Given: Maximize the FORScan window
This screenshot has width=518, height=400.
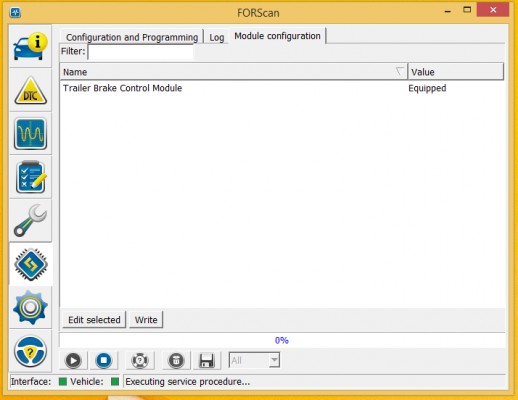Looking at the screenshot, I should point(467,10).
